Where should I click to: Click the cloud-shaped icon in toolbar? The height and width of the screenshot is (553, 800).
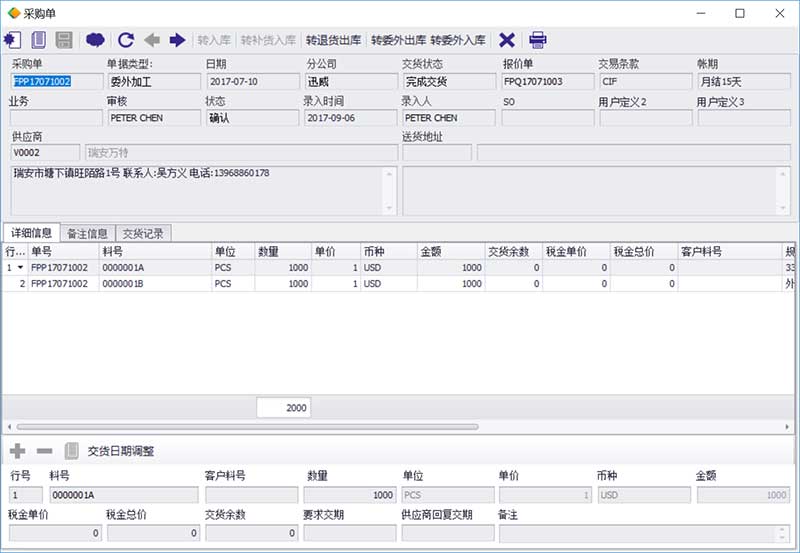point(95,40)
